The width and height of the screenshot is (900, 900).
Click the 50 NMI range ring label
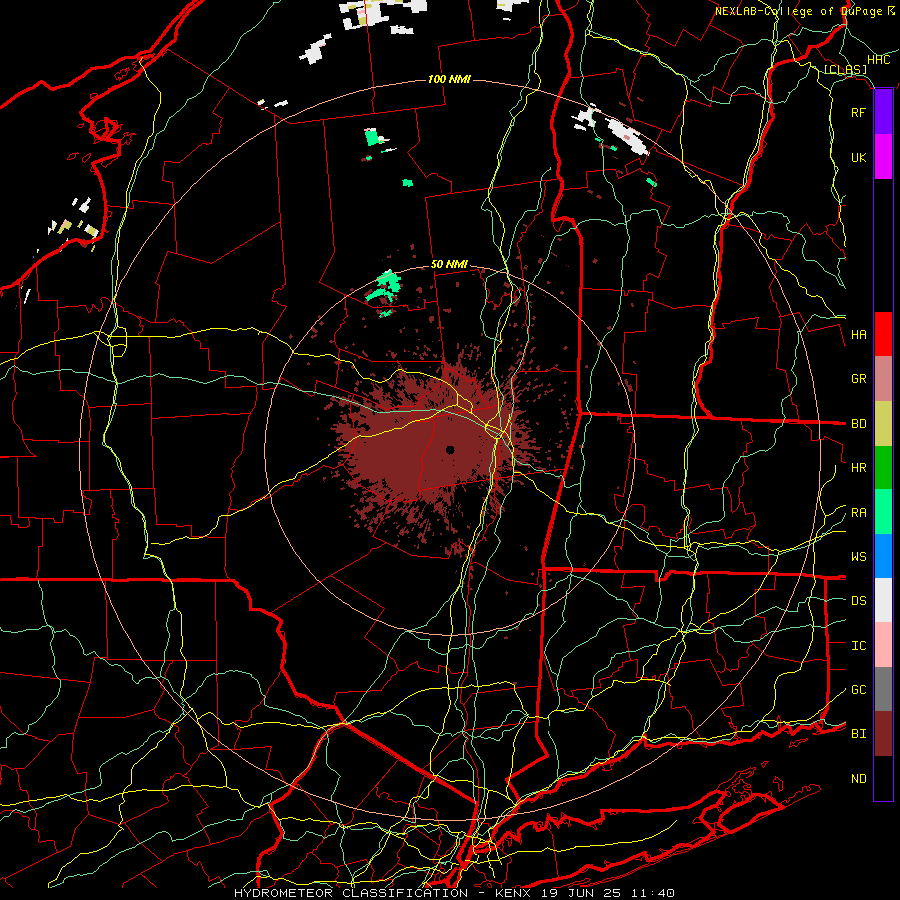tap(449, 264)
